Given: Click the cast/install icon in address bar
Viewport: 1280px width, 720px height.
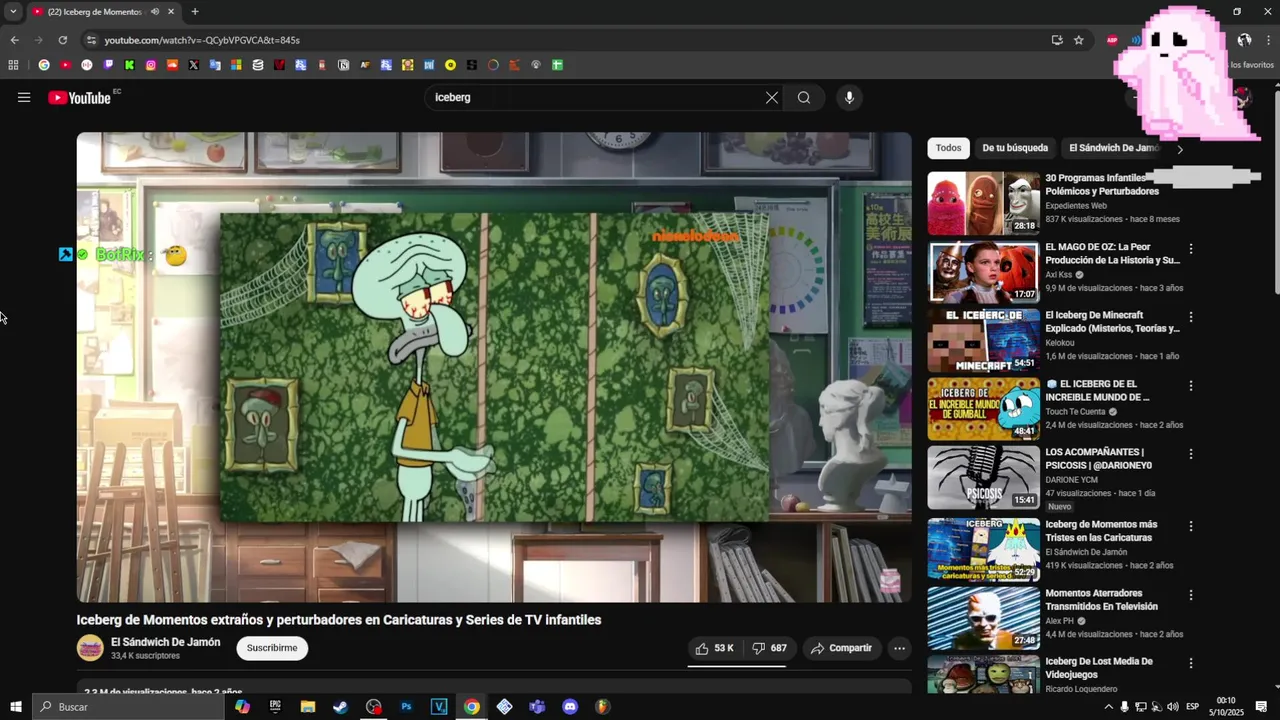Looking at the screenshot, I should pyautogui.click(x=1057, y=40).
